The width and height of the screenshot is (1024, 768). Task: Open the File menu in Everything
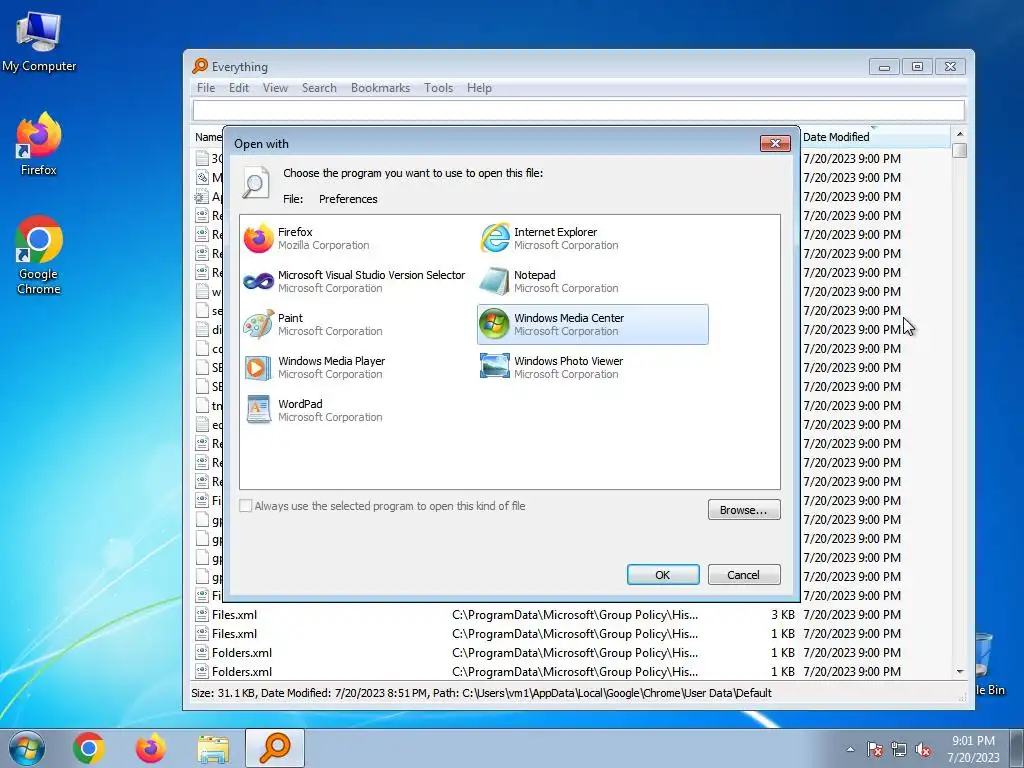(x=206, y=88)
